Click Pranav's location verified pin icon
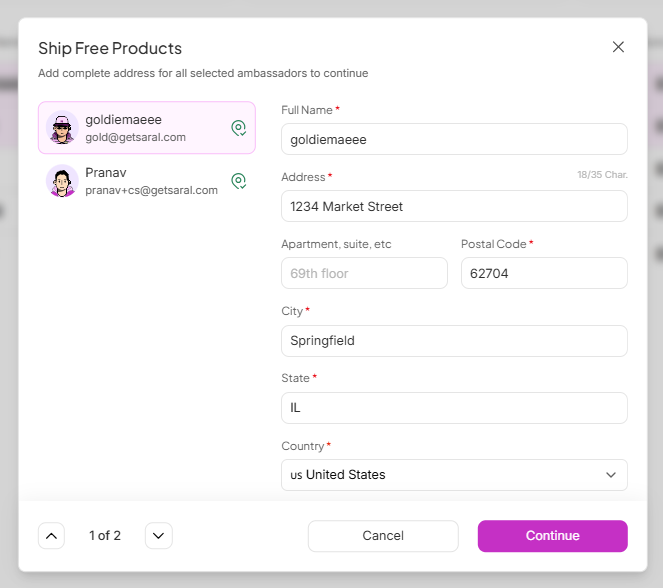The image size is (663, 588). 238,181
